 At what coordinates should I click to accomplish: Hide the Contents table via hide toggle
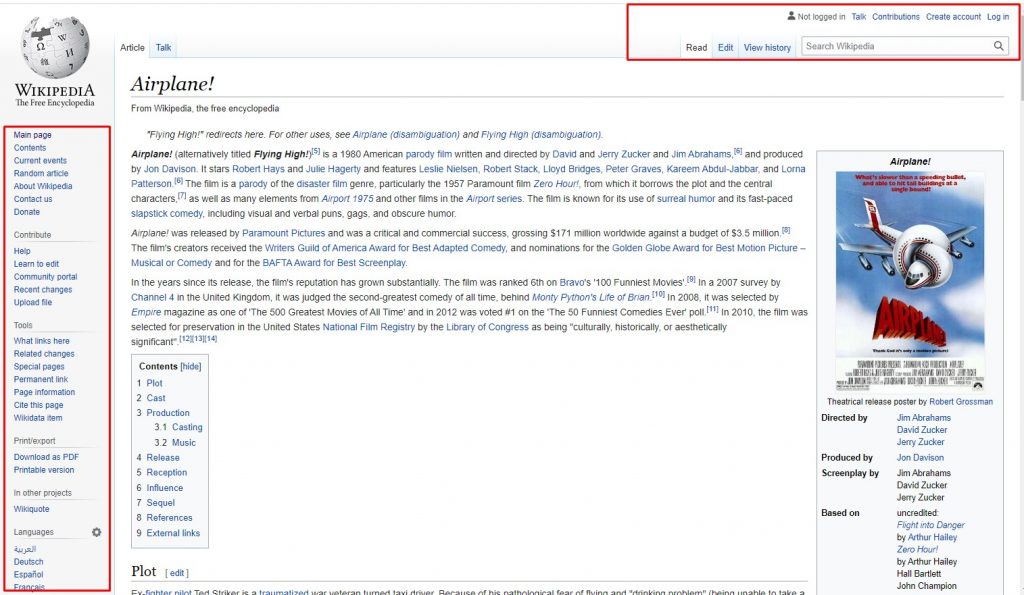pos(191,366)
